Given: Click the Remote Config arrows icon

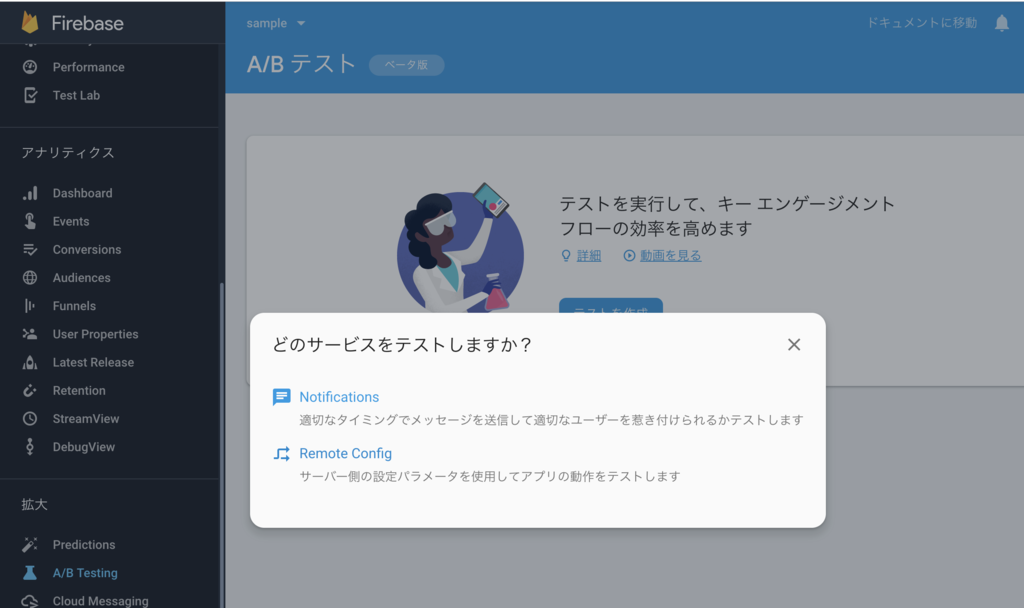Looking at the screenshot, I should pyautogui.click(x=281, y=453).
